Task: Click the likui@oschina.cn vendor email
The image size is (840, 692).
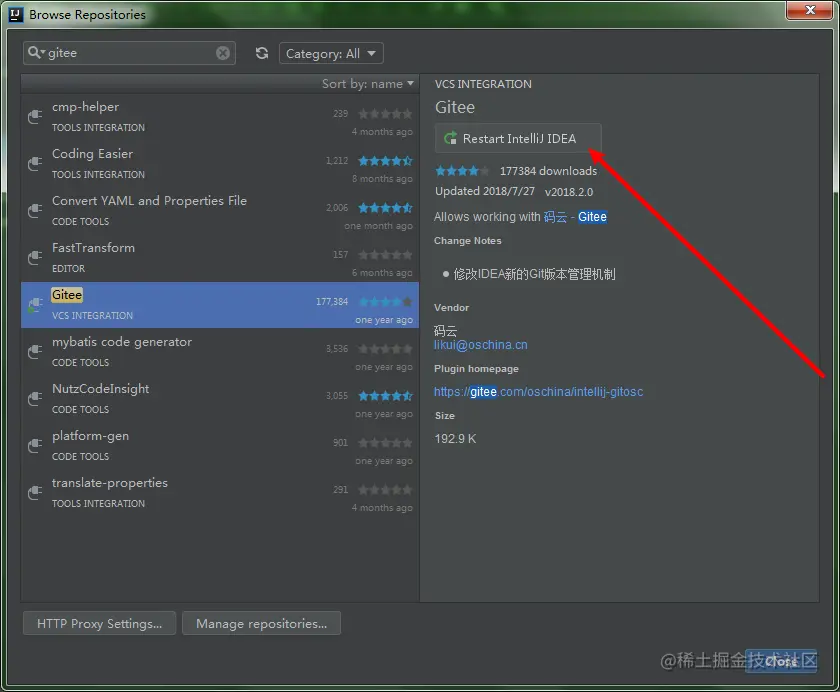Action: [x=481, y=345]
